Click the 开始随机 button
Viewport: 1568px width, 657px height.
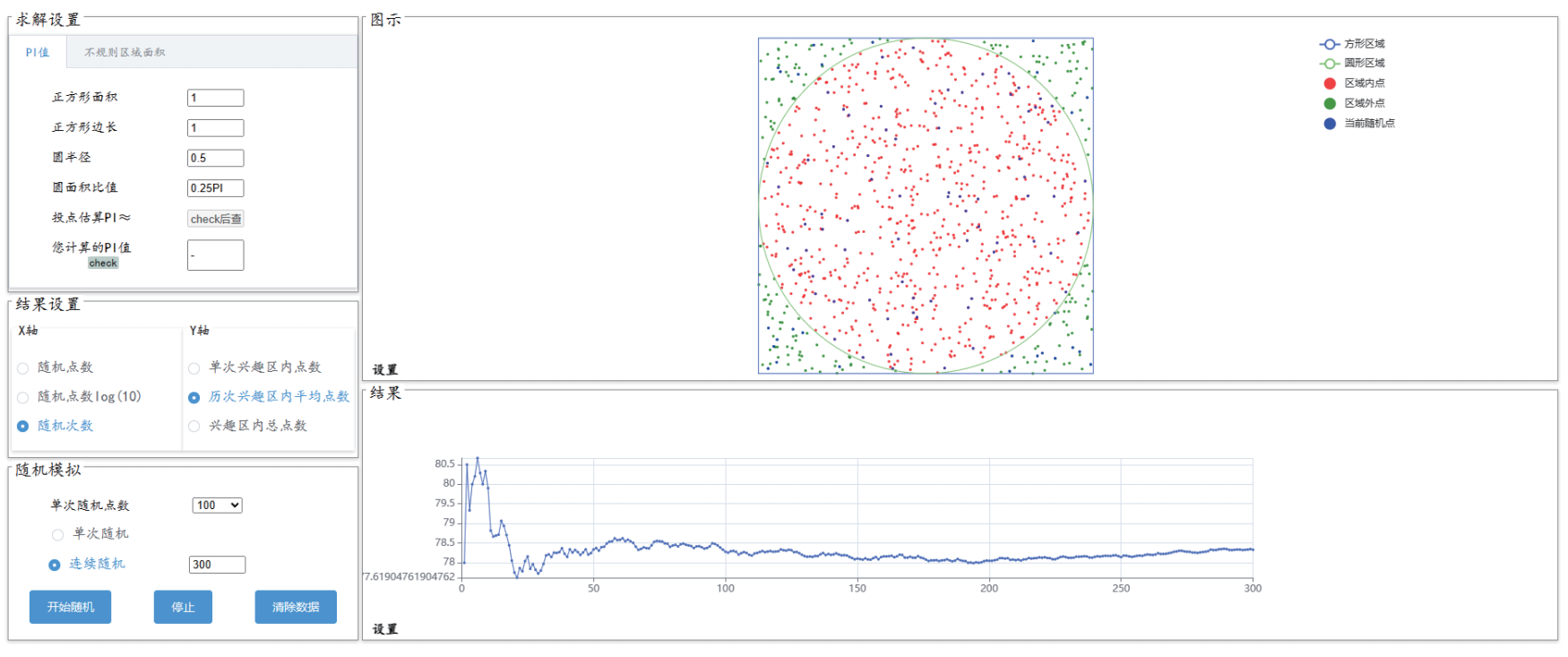click(x=70, y=607)
